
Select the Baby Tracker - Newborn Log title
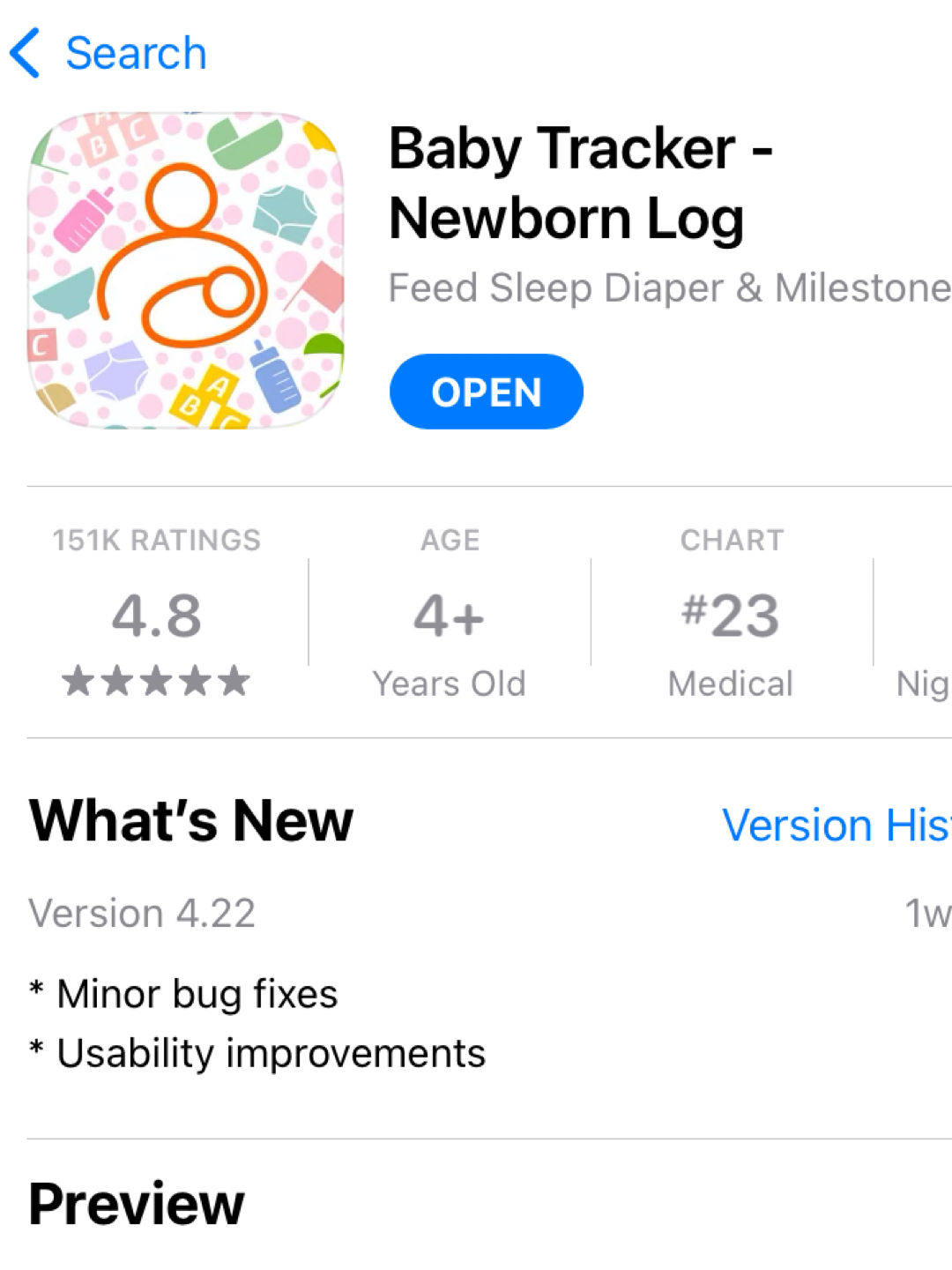580,183
